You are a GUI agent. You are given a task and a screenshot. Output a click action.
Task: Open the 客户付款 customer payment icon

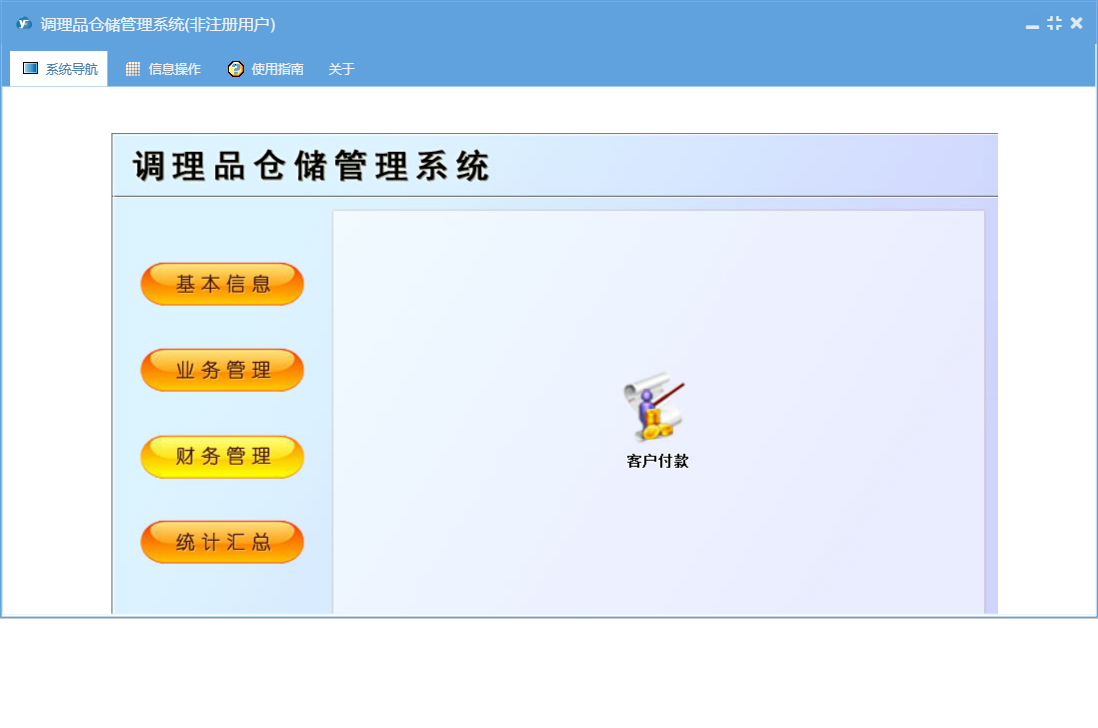pyautogui.click(x=656, y=410)
